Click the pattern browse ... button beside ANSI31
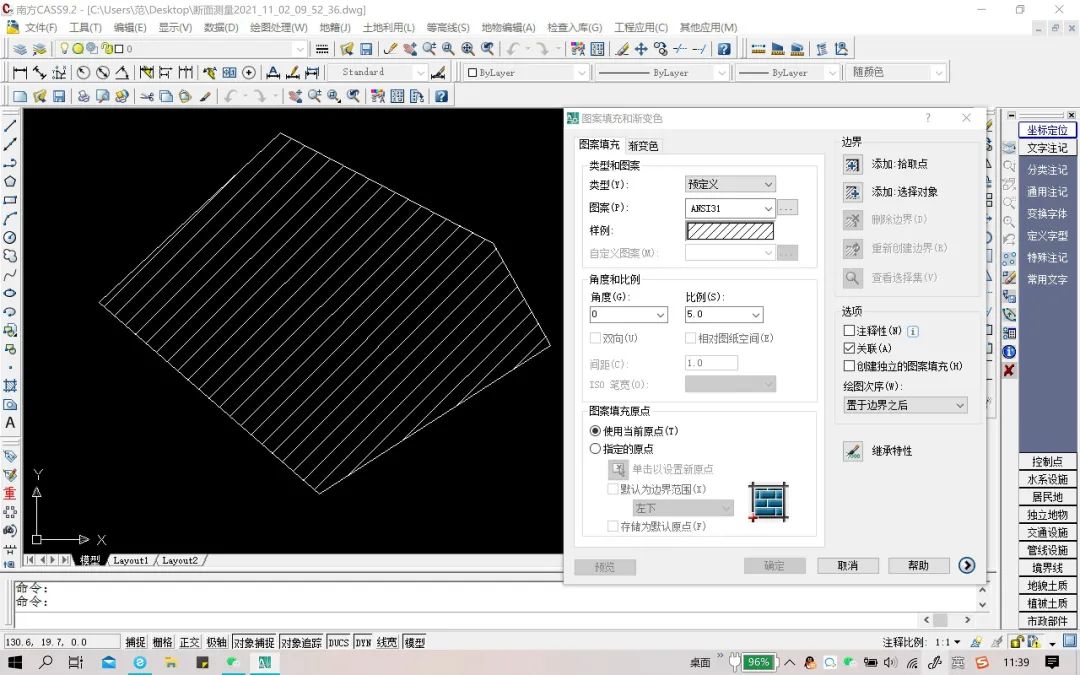This screenshot has height=675, width=1080. point(787,207)
